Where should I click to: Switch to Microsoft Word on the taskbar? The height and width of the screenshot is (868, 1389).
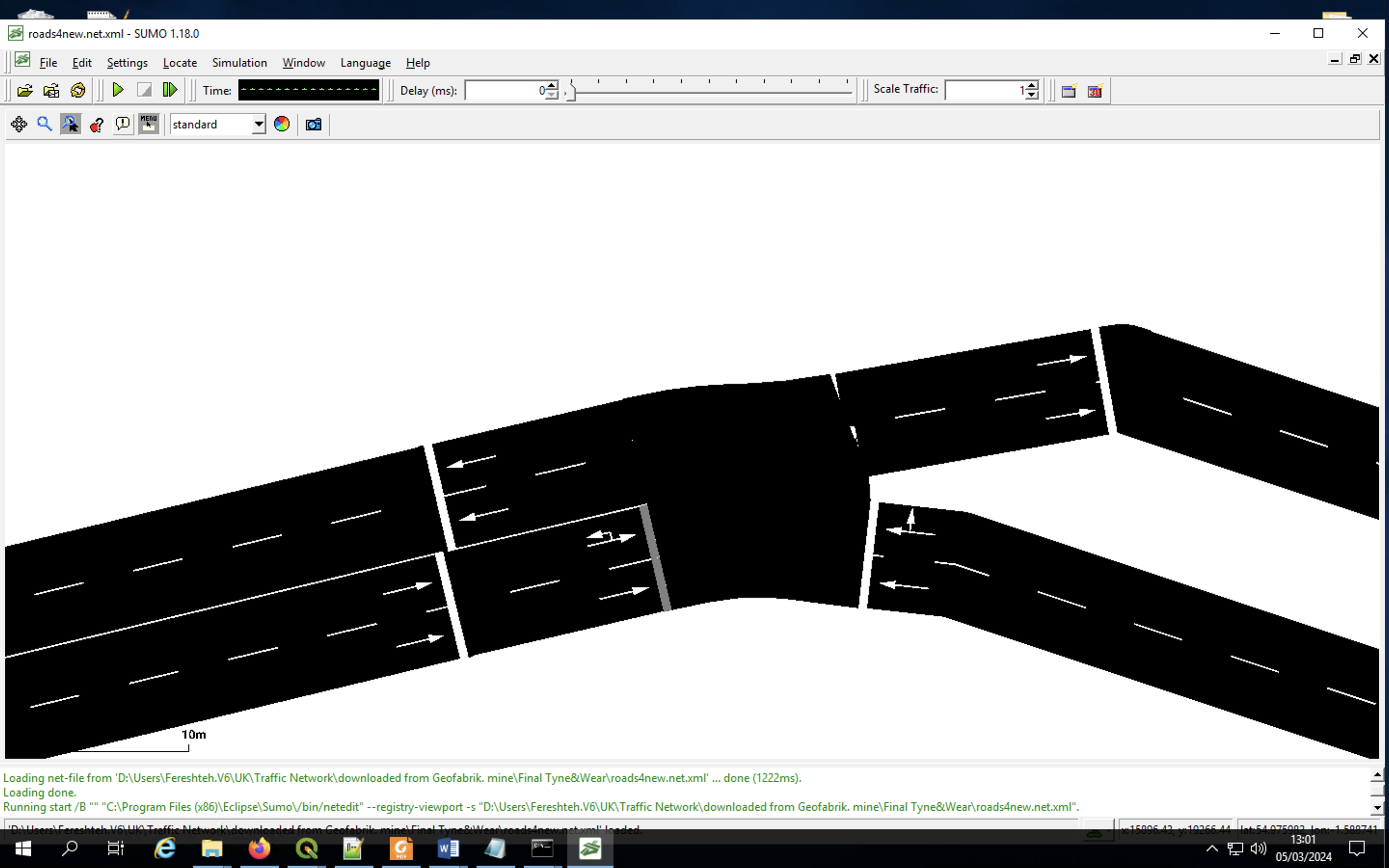click(x=448, y=849)
